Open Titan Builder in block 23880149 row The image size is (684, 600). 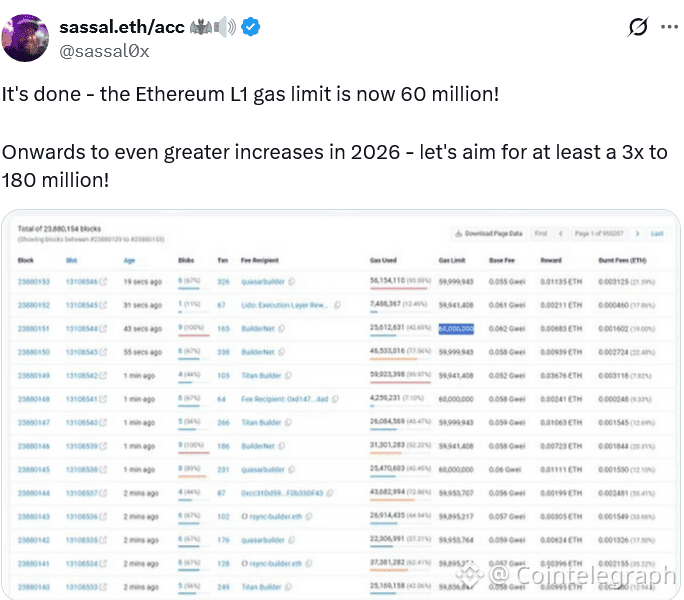(x=262, y=376)
